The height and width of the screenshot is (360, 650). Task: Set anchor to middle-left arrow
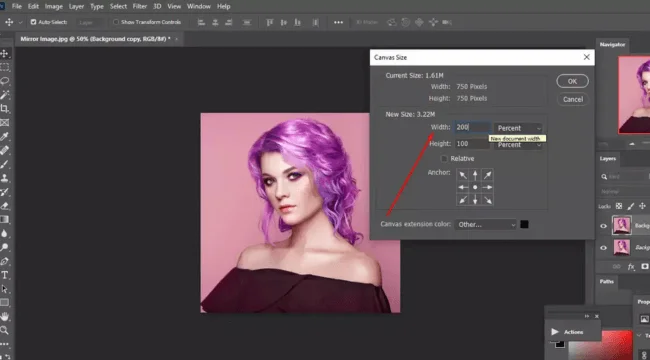[463, 187]
